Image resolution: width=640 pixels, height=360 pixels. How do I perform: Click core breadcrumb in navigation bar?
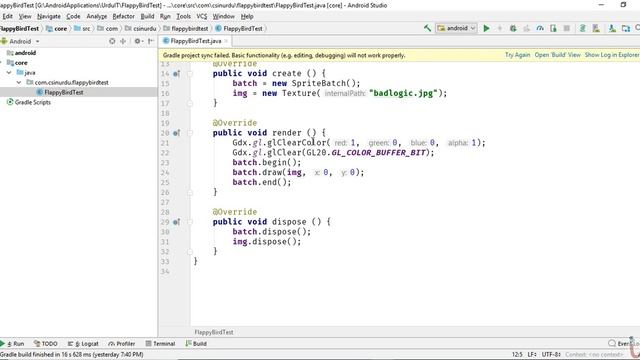(x=57, y=29)
